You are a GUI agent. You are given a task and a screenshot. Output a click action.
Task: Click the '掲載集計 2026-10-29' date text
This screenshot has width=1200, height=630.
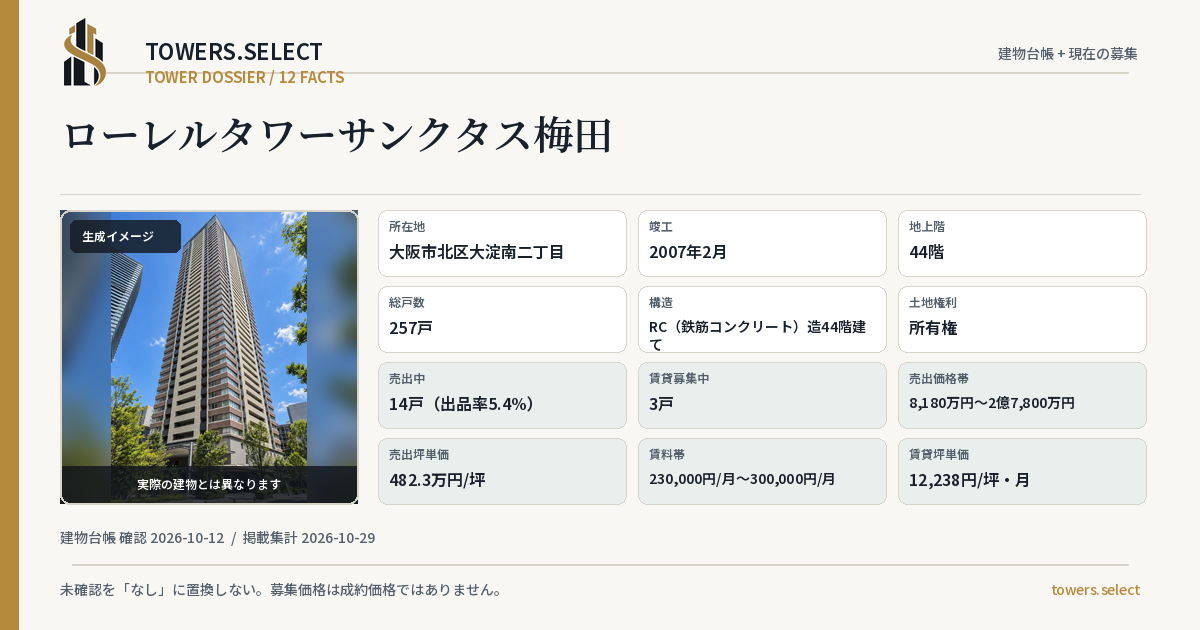pos(309,538)
